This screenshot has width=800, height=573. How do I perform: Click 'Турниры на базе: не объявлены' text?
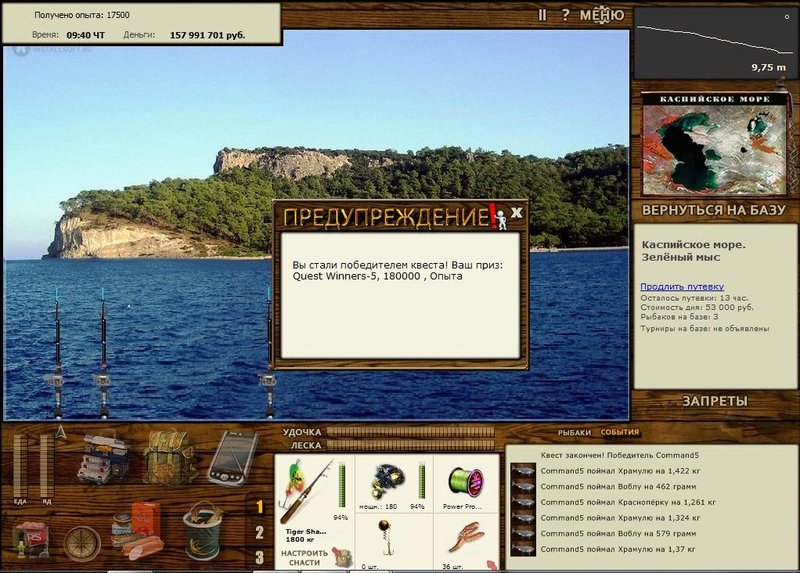(x=705, y=329)
